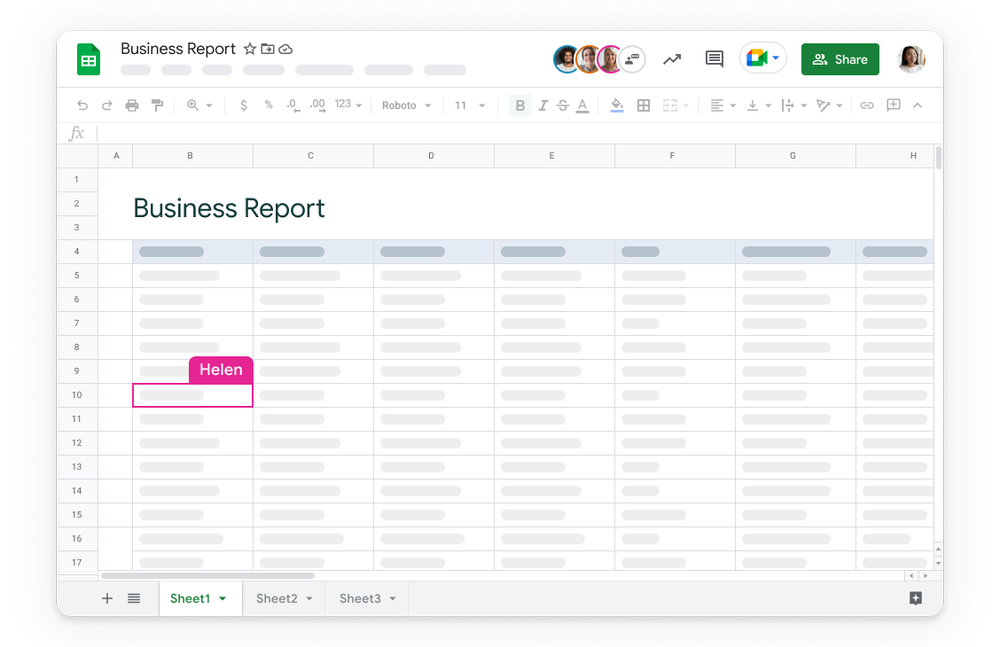Collapse the toolbar with the caret icon
The image size is (1000, 647).
917,105
